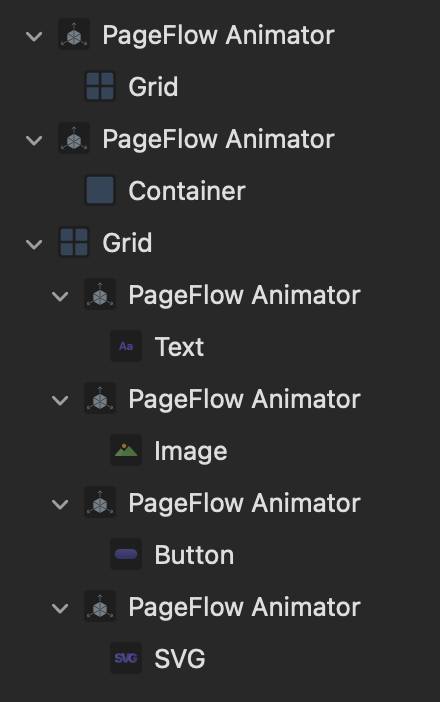Collapse the PageFlow Animator above Text
This screenshot has width=440, height=702.
[60, 296]
